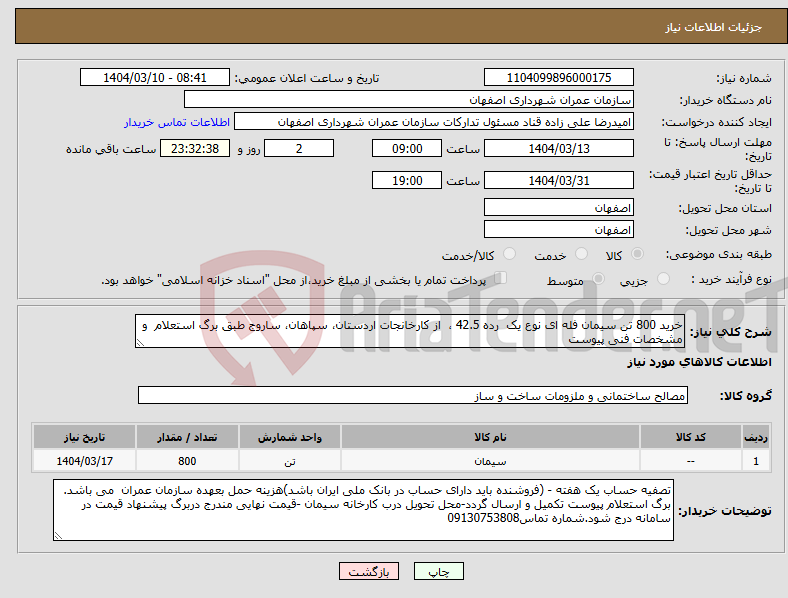
Task: Click the چاپ print button
Action: 439,571
